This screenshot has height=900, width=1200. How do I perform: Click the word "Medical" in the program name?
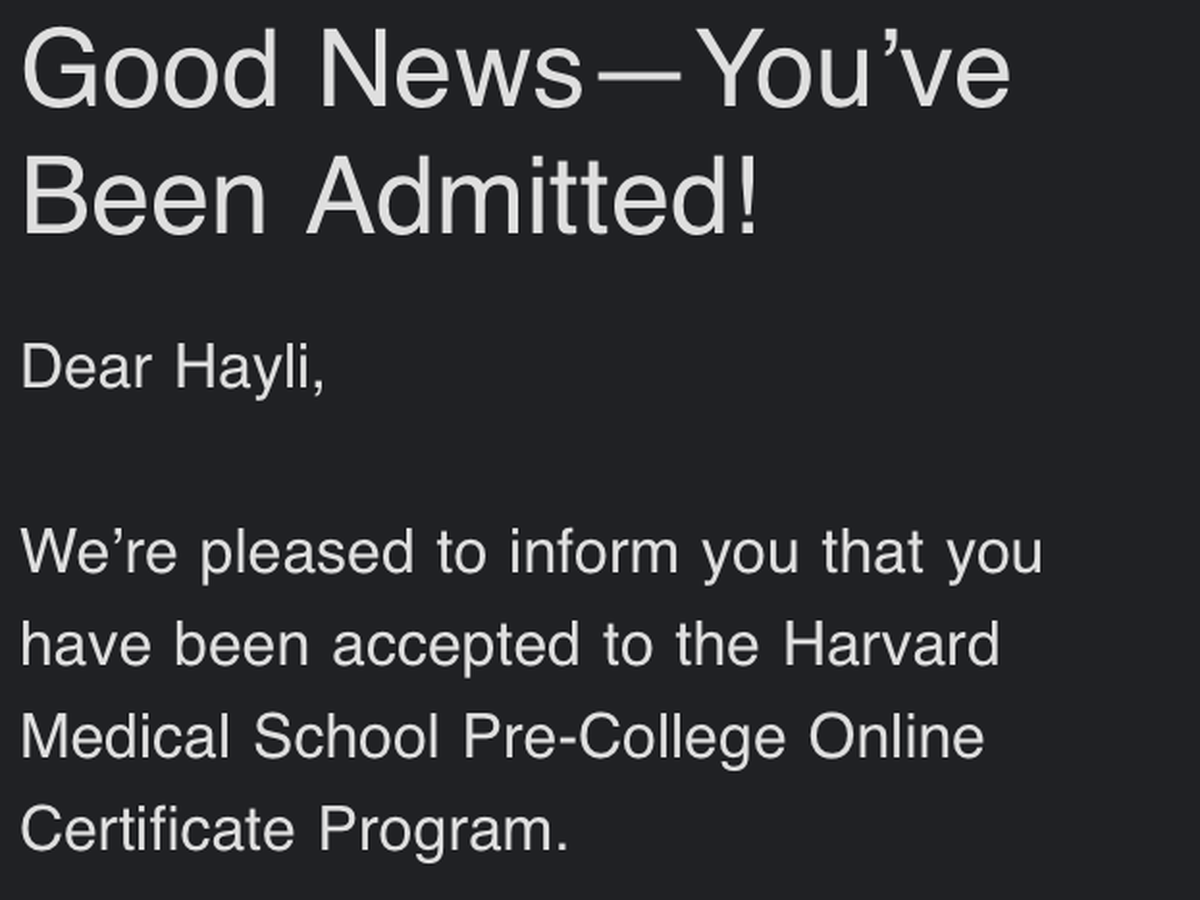coord(125,737)
